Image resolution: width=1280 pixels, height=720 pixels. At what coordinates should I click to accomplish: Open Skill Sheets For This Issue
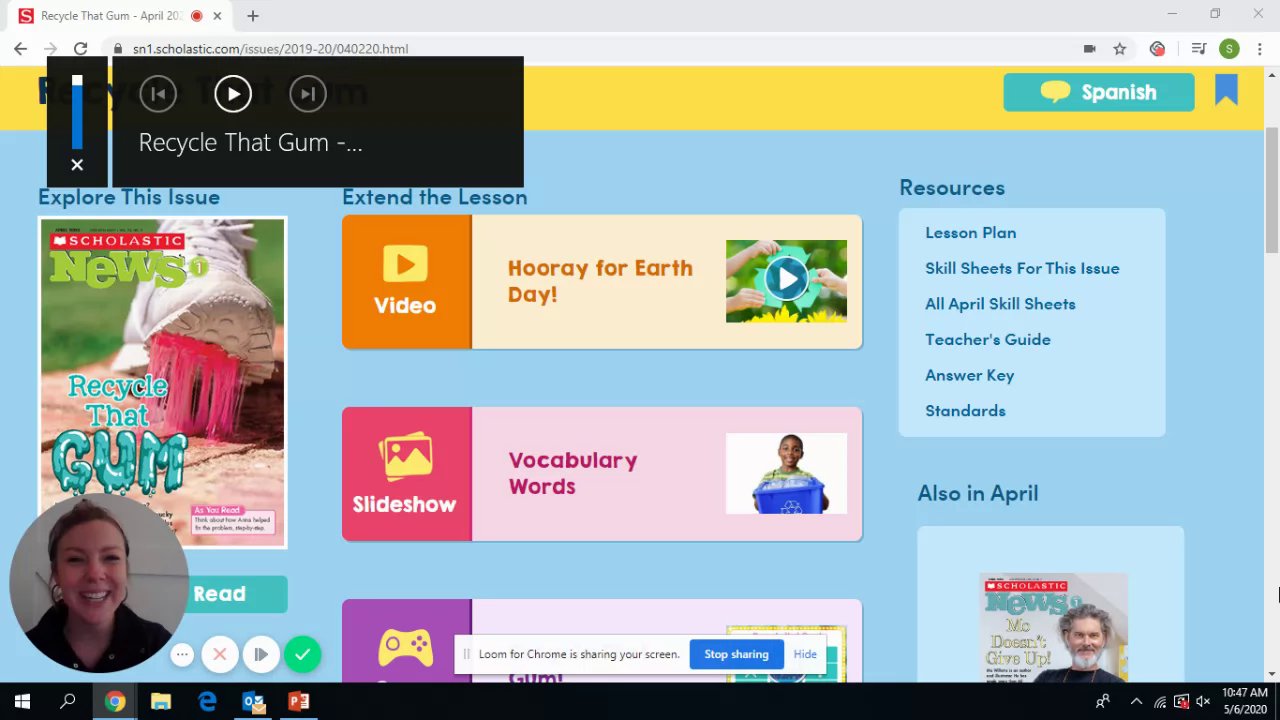pos(1022,268)
